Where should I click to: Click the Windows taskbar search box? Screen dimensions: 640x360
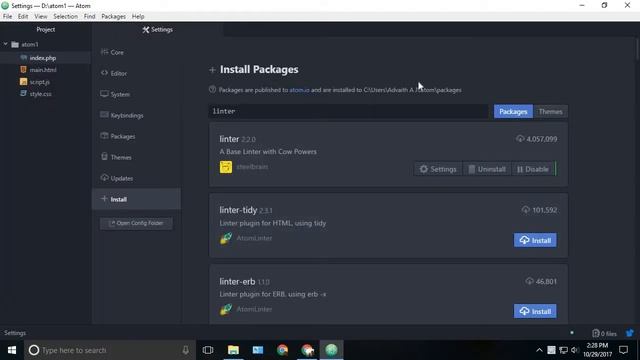pyautogui.click(x=110, y=350)
